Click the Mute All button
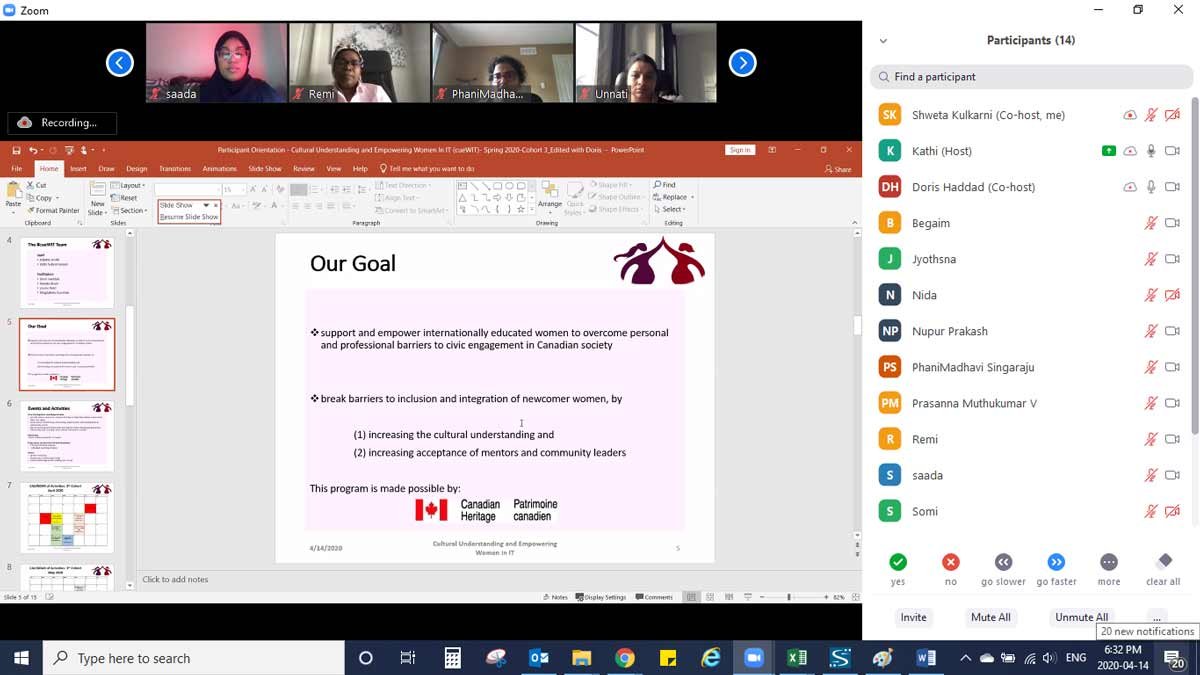This screenshot has height=675, width=1200. point(990,617)
